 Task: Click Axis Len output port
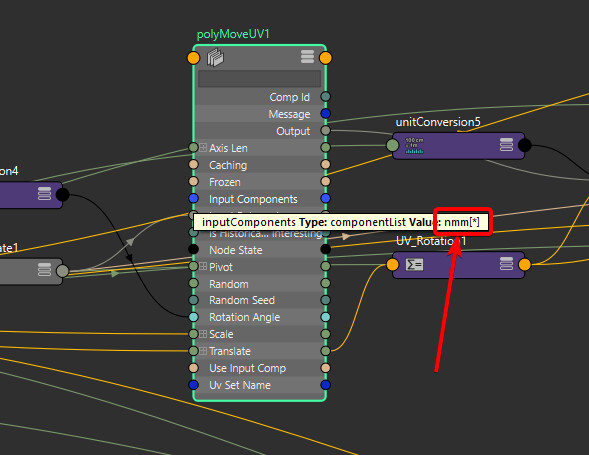(x=325, y=147)
